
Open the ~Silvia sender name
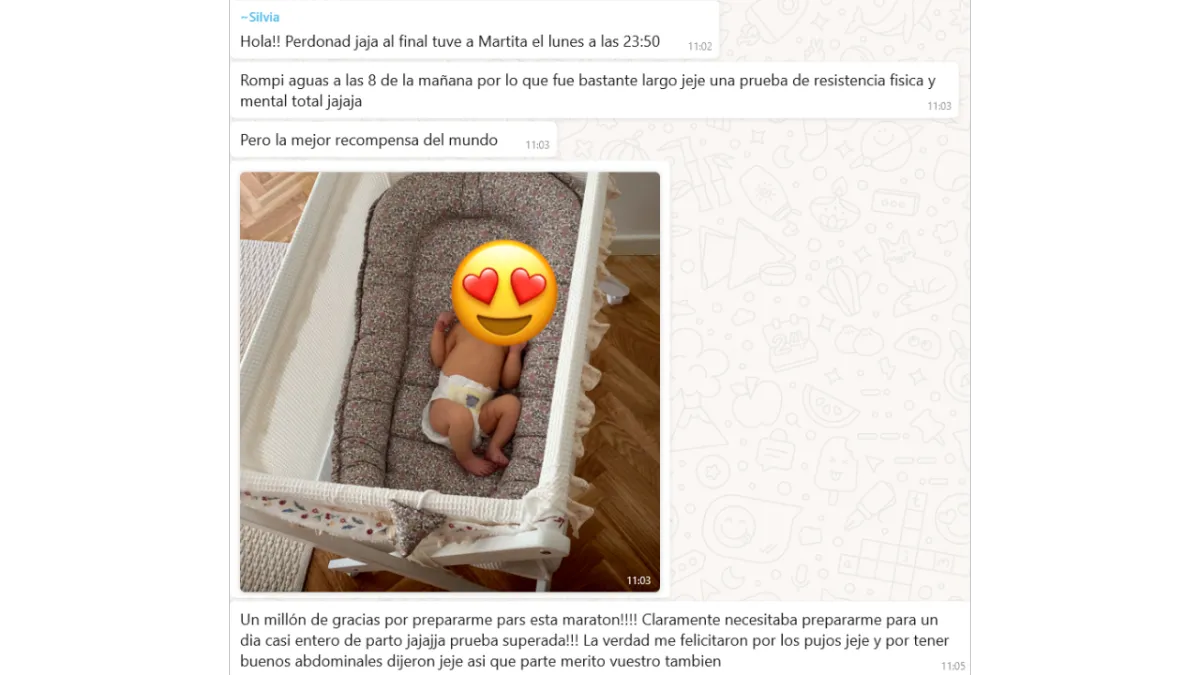tap(260, 17)
